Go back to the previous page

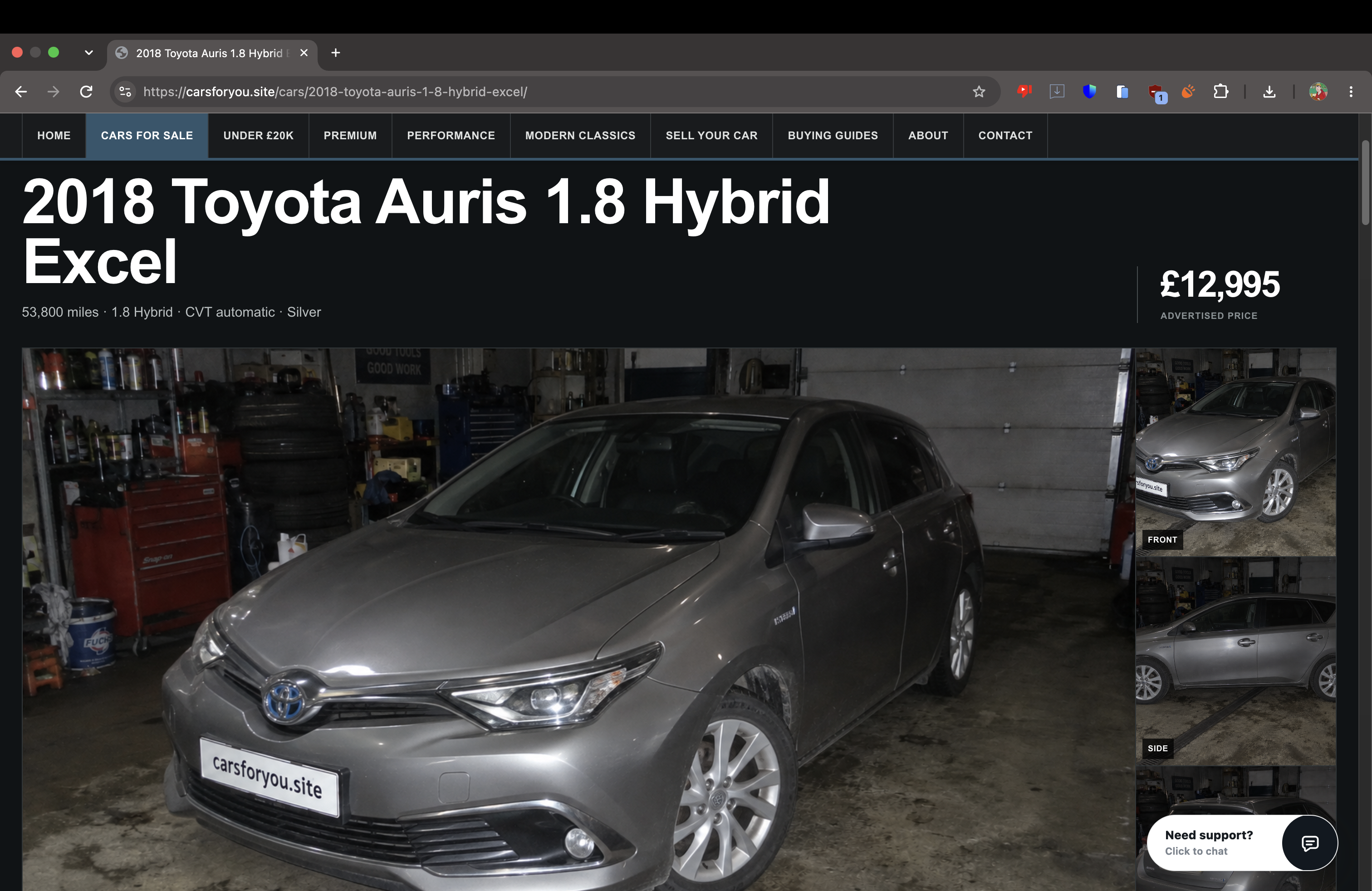(x=21, y=92)
